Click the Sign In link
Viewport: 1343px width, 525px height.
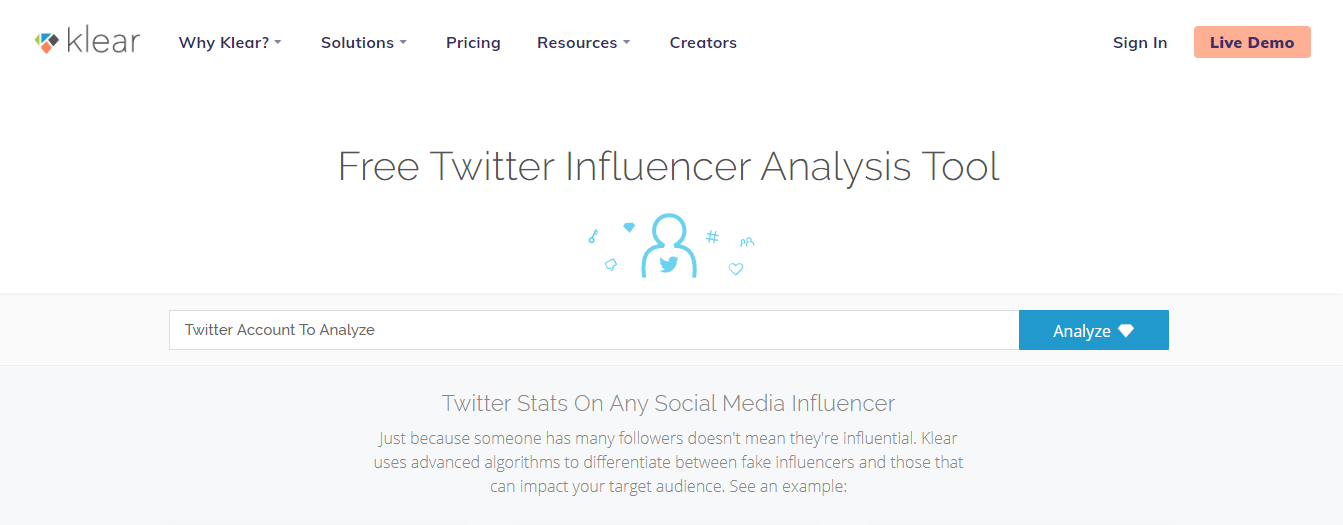tap(1140, 43)
